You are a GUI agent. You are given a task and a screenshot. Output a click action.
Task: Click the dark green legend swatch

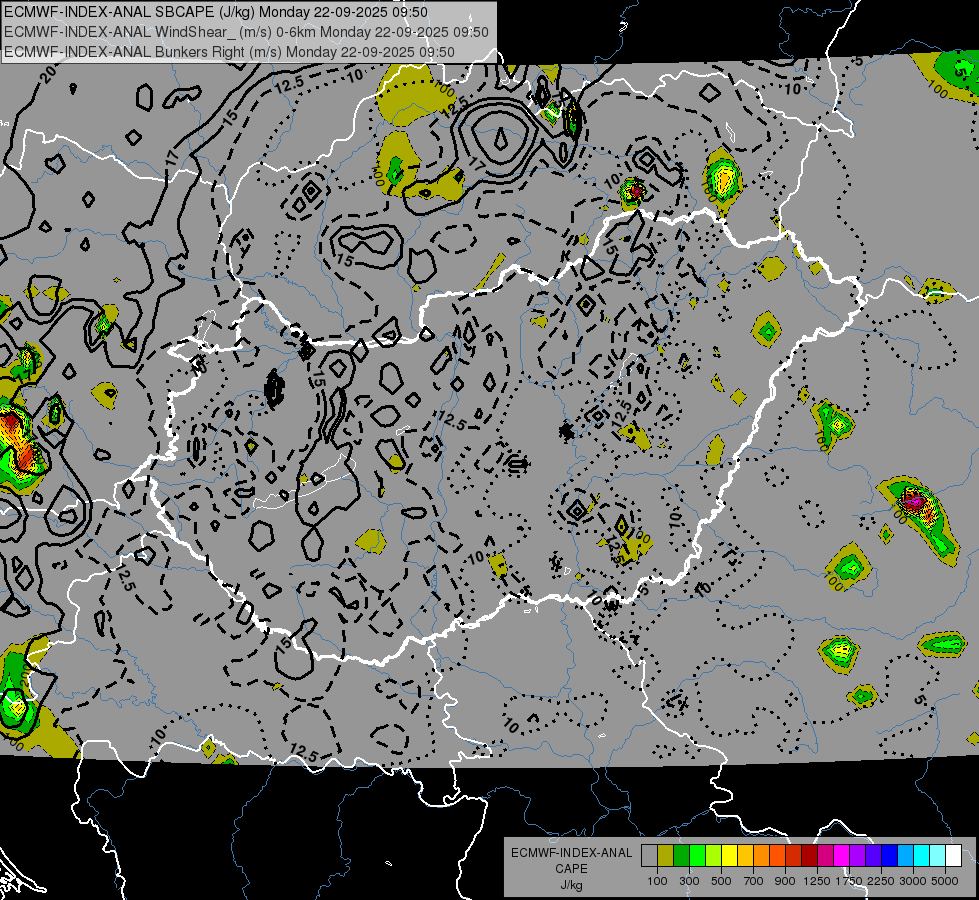pos(681,856)
